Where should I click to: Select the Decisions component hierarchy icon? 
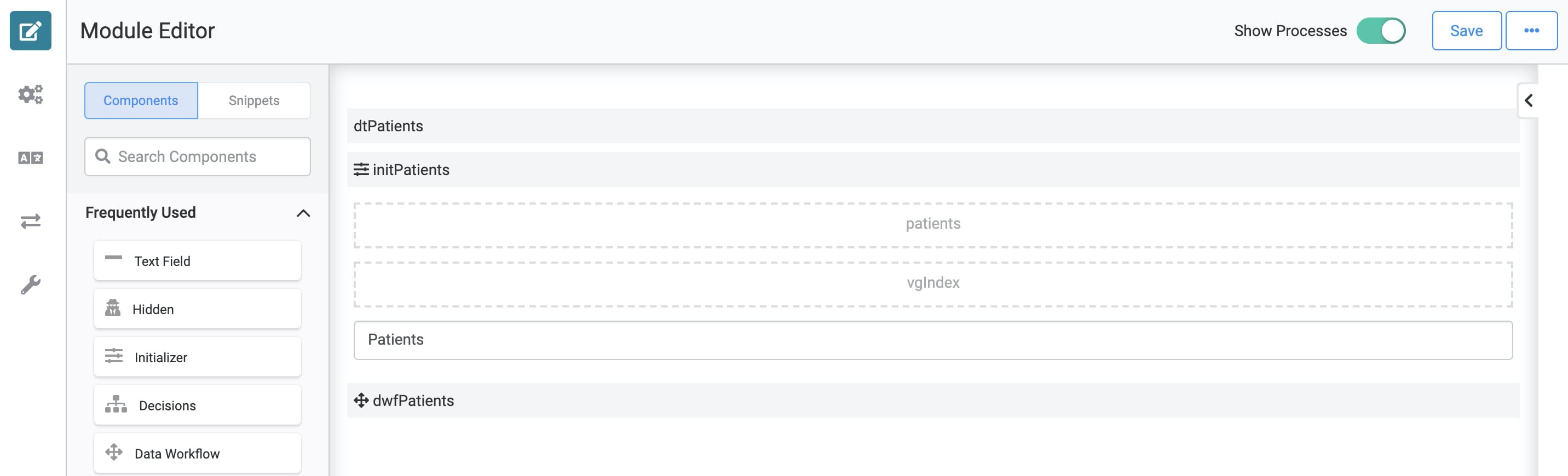point(116,404)
